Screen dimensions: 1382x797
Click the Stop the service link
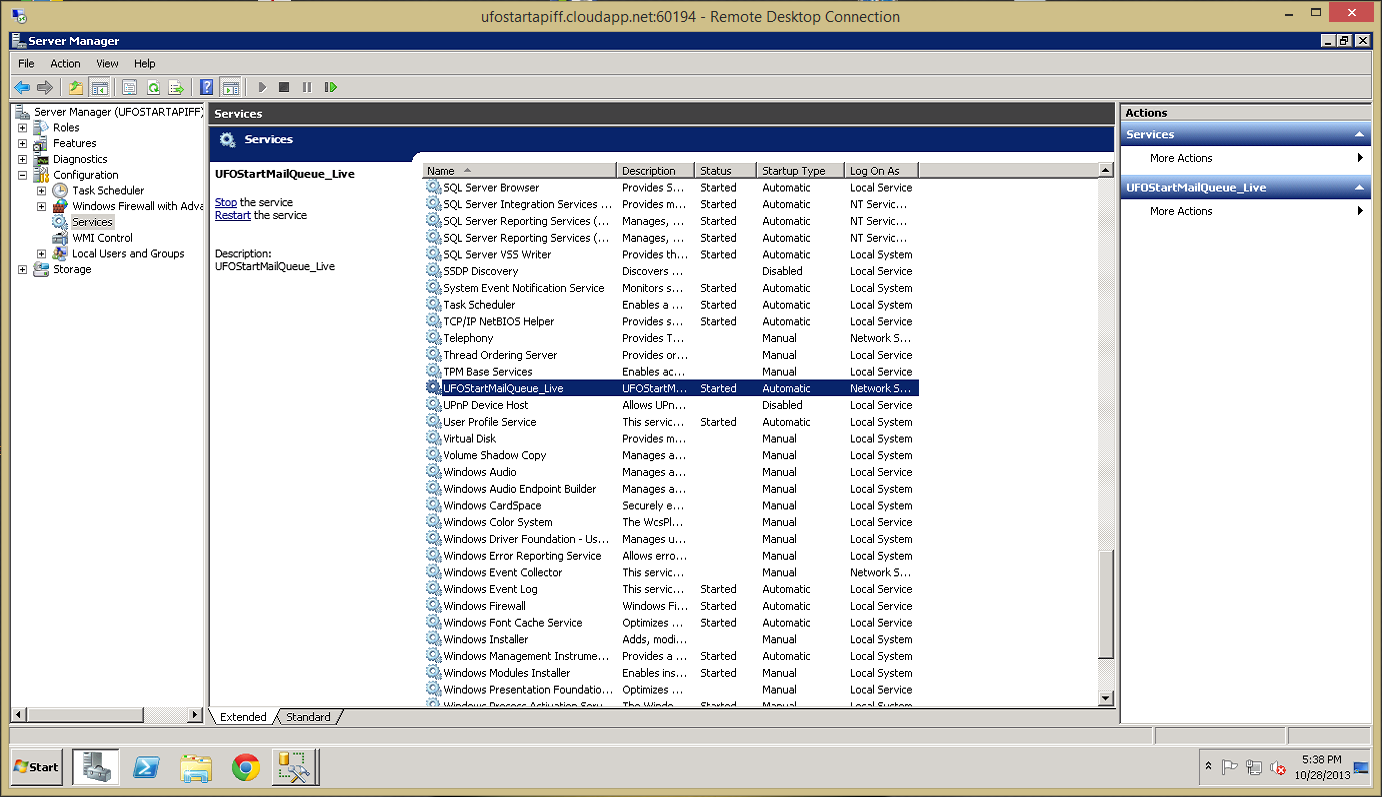(226, 202)
